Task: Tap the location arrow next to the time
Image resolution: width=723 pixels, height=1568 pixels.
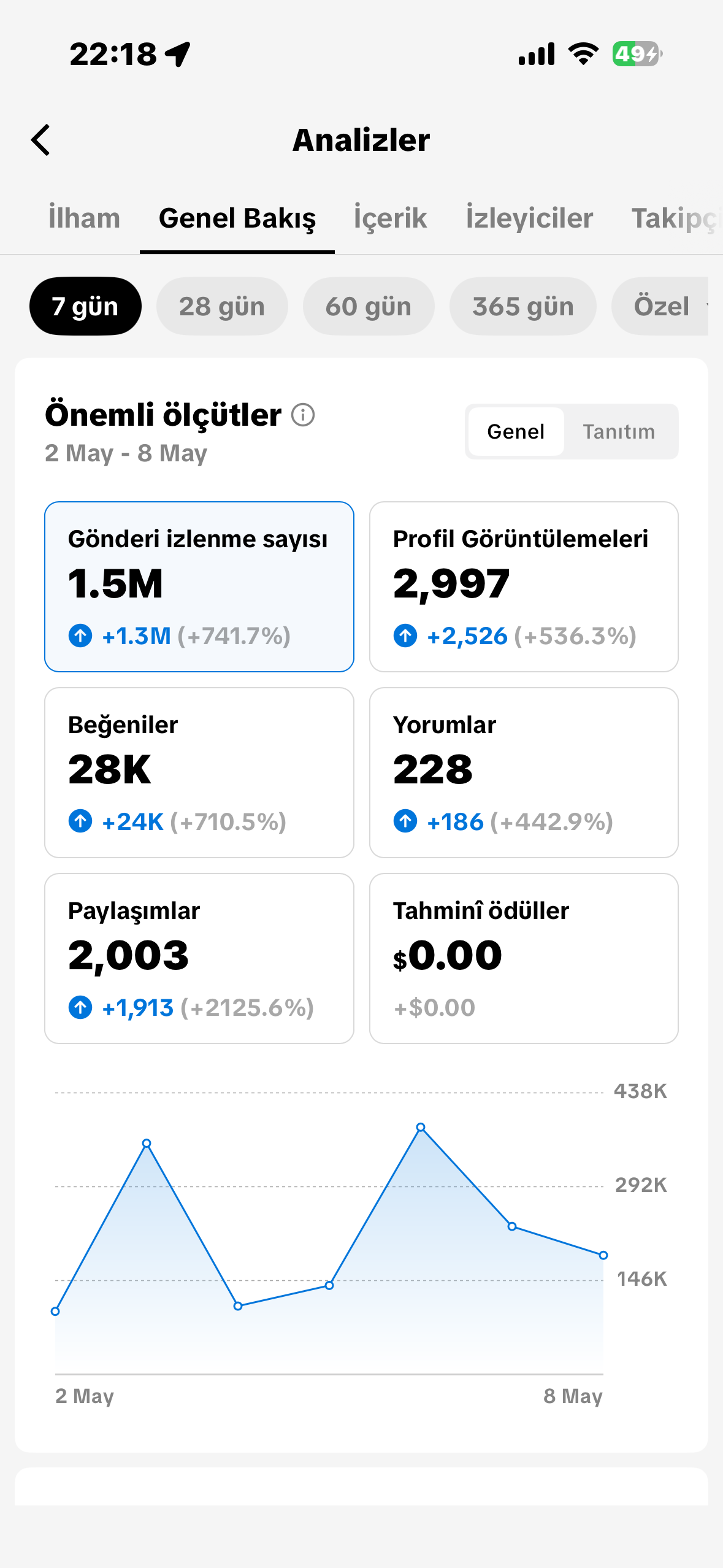Action: click(x=178, y=54)
